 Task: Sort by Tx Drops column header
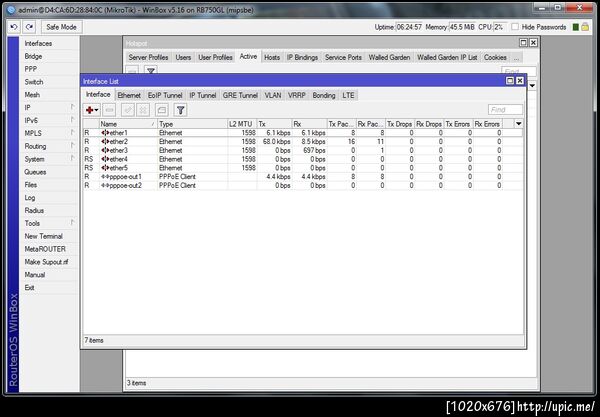click(399, 124)
